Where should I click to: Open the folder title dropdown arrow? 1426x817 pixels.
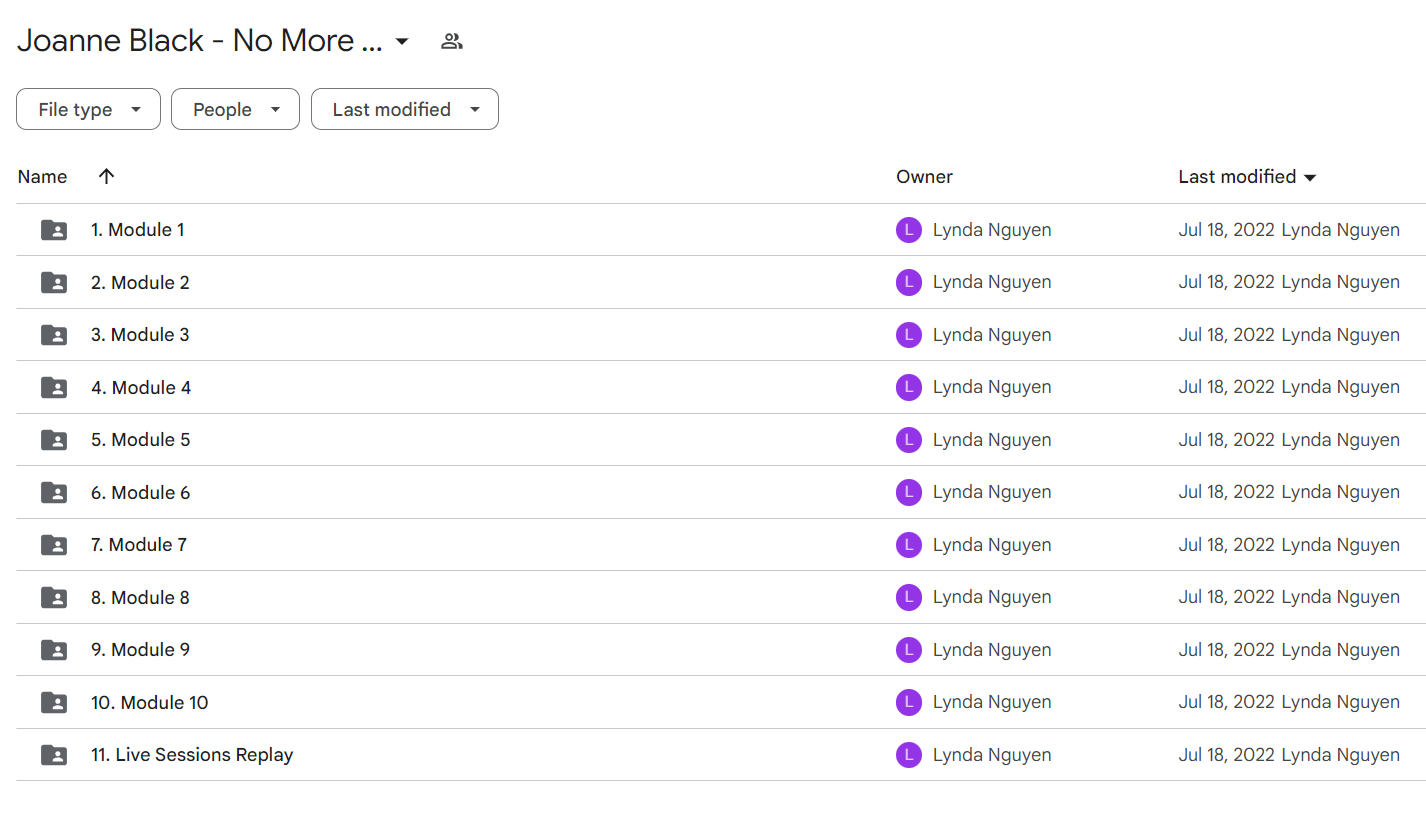click(402, 42)
